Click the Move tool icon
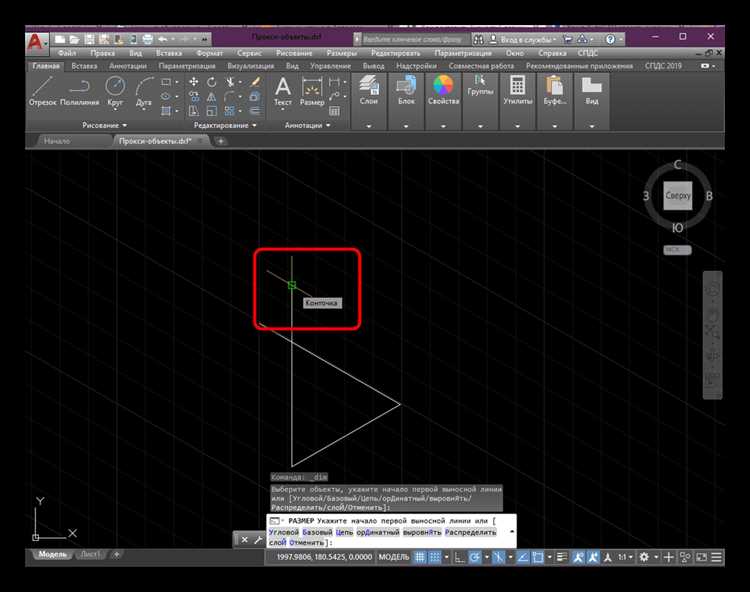This screenshot has width=750, height=592. (x=194, y=82)
